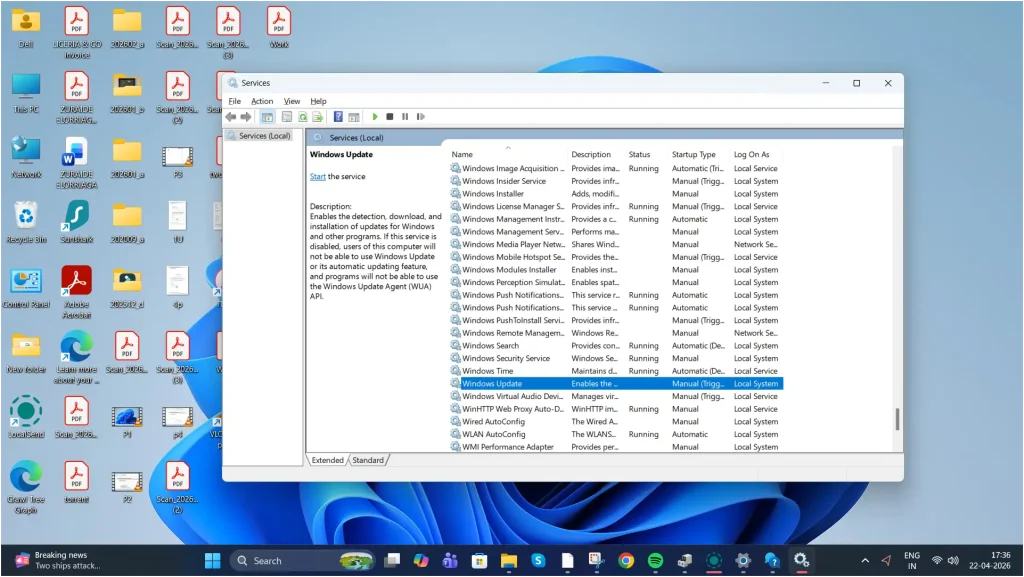The image size is (1024, 577).
Task: Start the service using the green play toolbar icon
Action: [x=374, y=116]
